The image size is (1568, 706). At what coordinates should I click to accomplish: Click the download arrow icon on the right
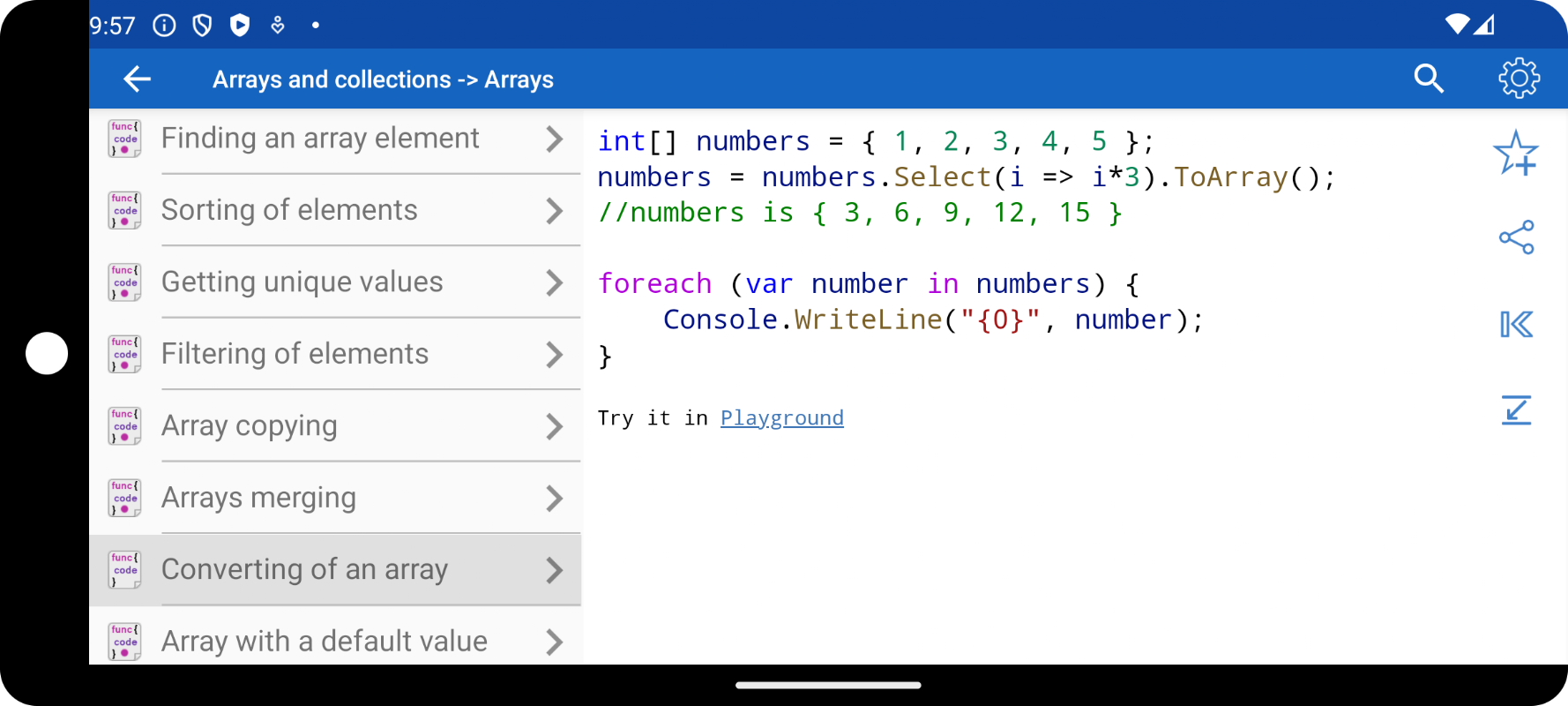(x=1516, y=409)
